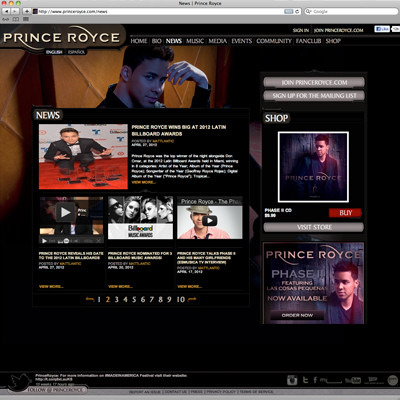Open Latin Billboard Awards red carpet photo
The image size is (400, 400).
coord(83,157)
